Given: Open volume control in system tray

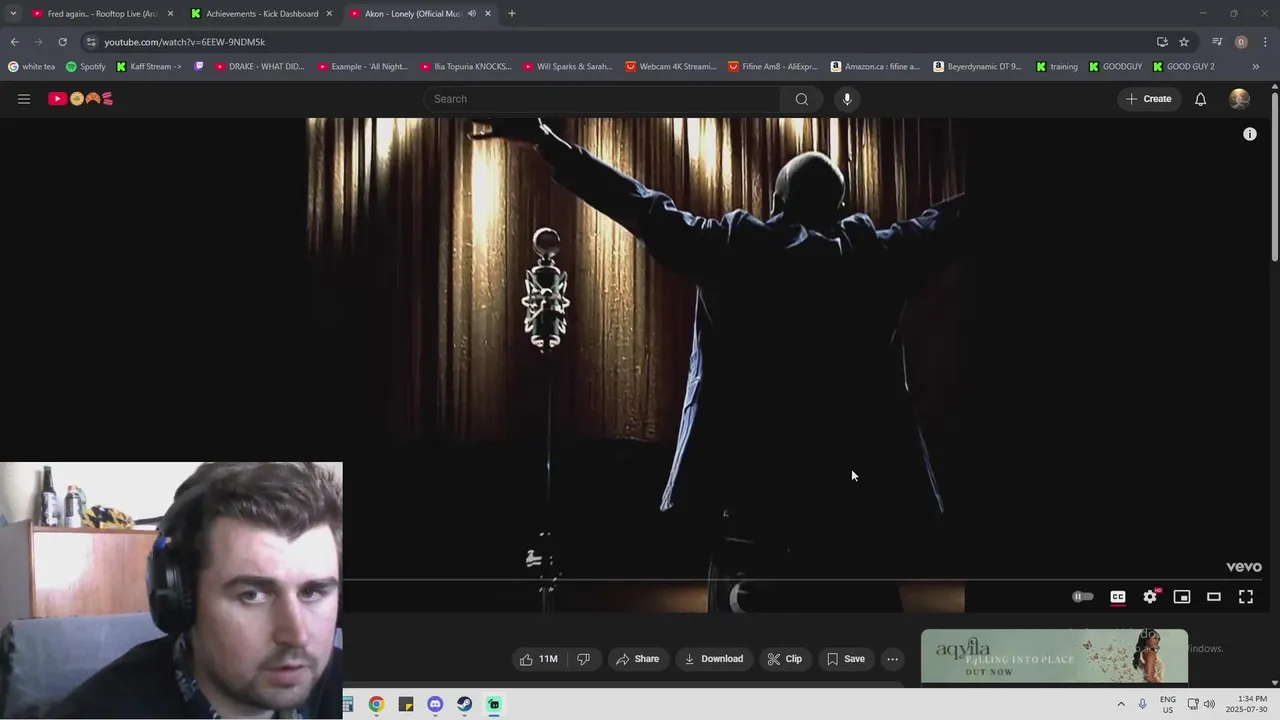Looking at the screenshot, I should click(x=1209, y=704).
